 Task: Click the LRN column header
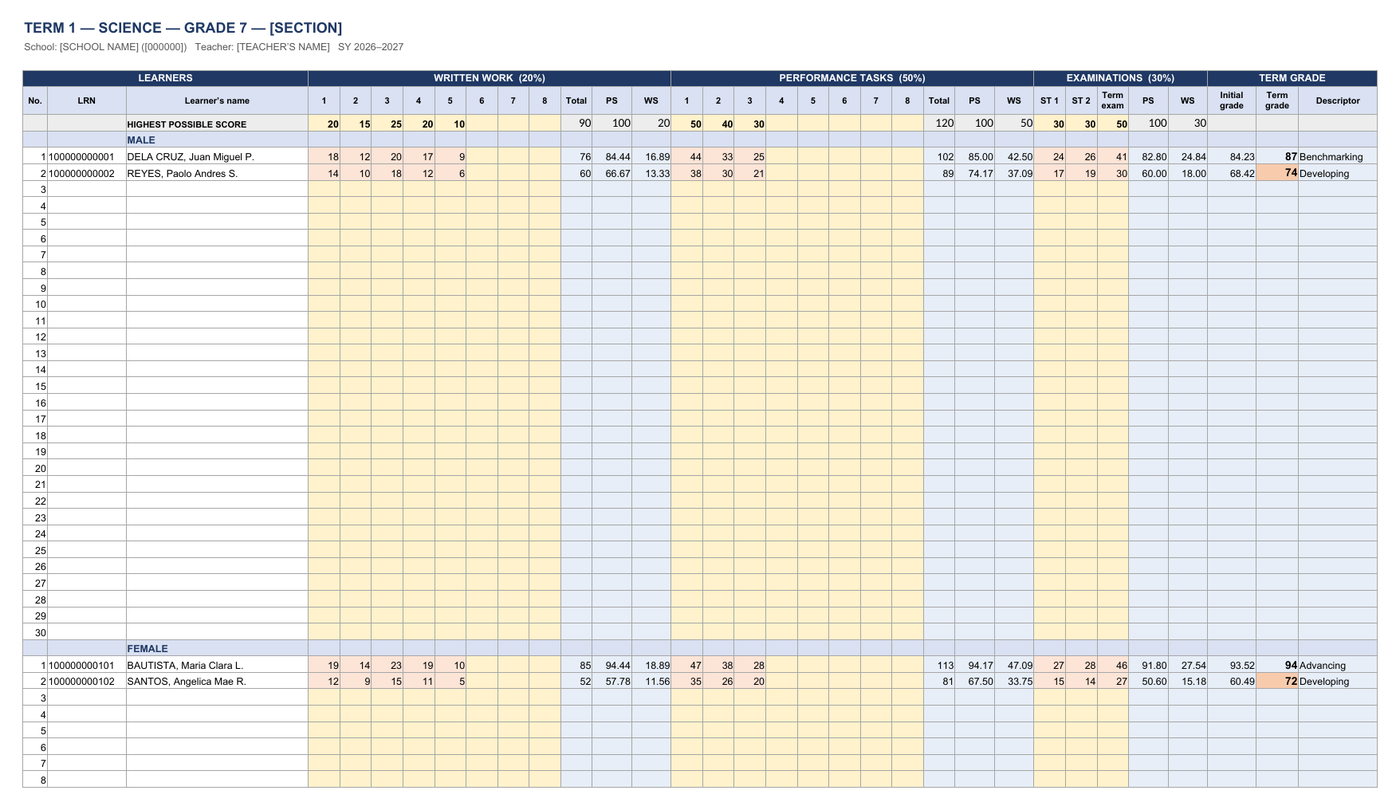tap(87, 101)
